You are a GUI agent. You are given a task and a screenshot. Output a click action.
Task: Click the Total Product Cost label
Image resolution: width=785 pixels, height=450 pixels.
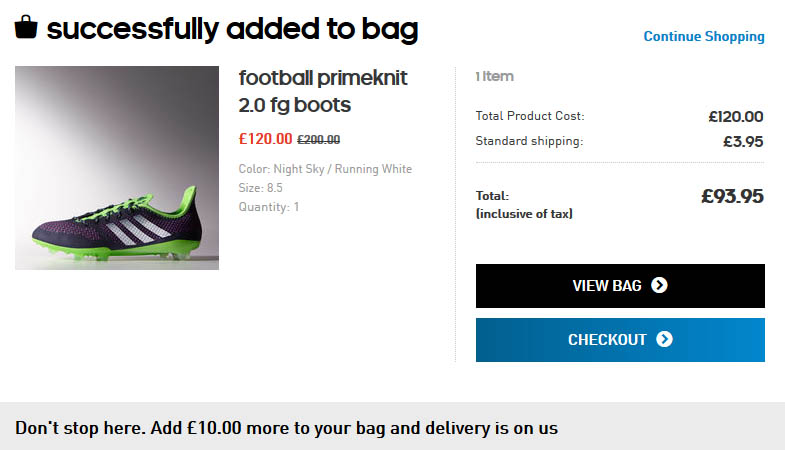coord(530,116)
